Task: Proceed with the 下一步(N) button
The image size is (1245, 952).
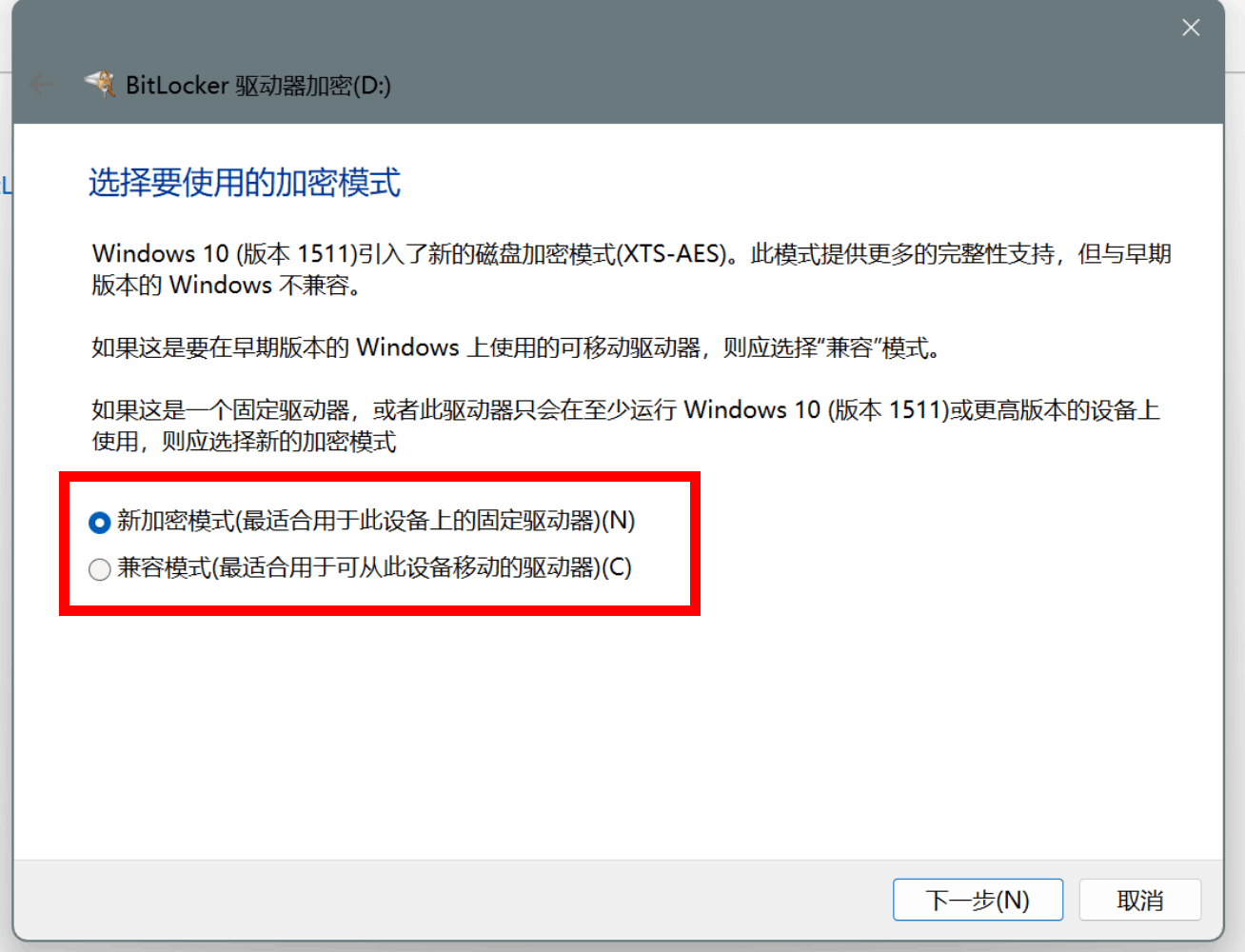Action: [x=978, y=900]
